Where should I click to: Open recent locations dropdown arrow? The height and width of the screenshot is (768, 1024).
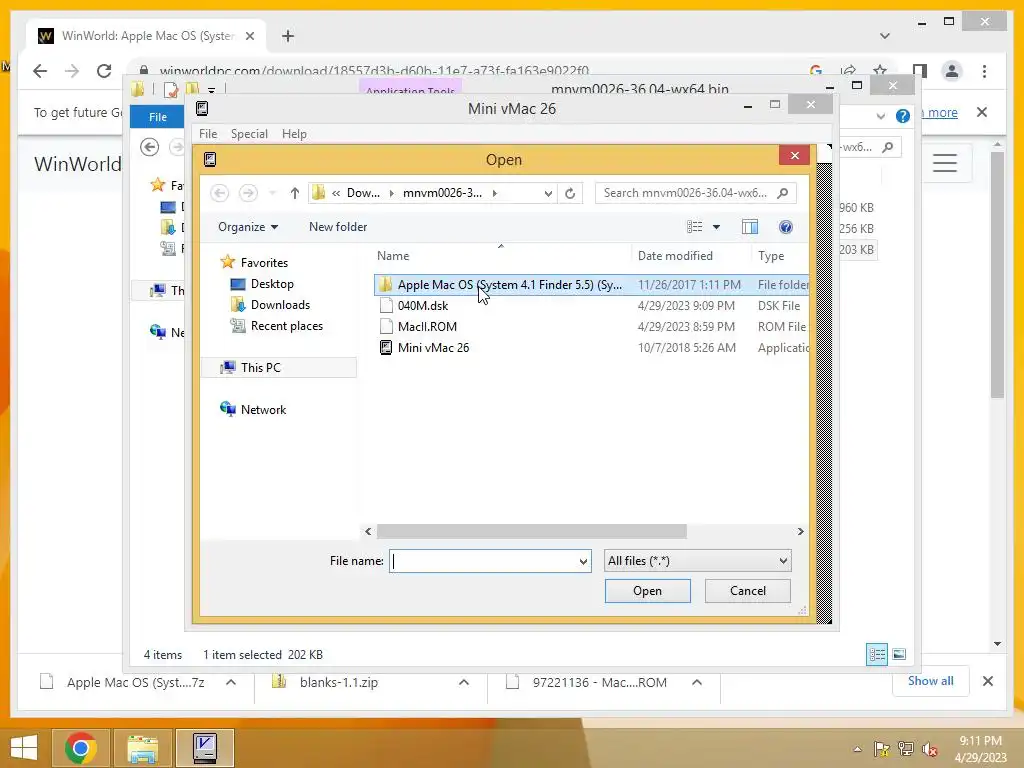tap(273, 193)
